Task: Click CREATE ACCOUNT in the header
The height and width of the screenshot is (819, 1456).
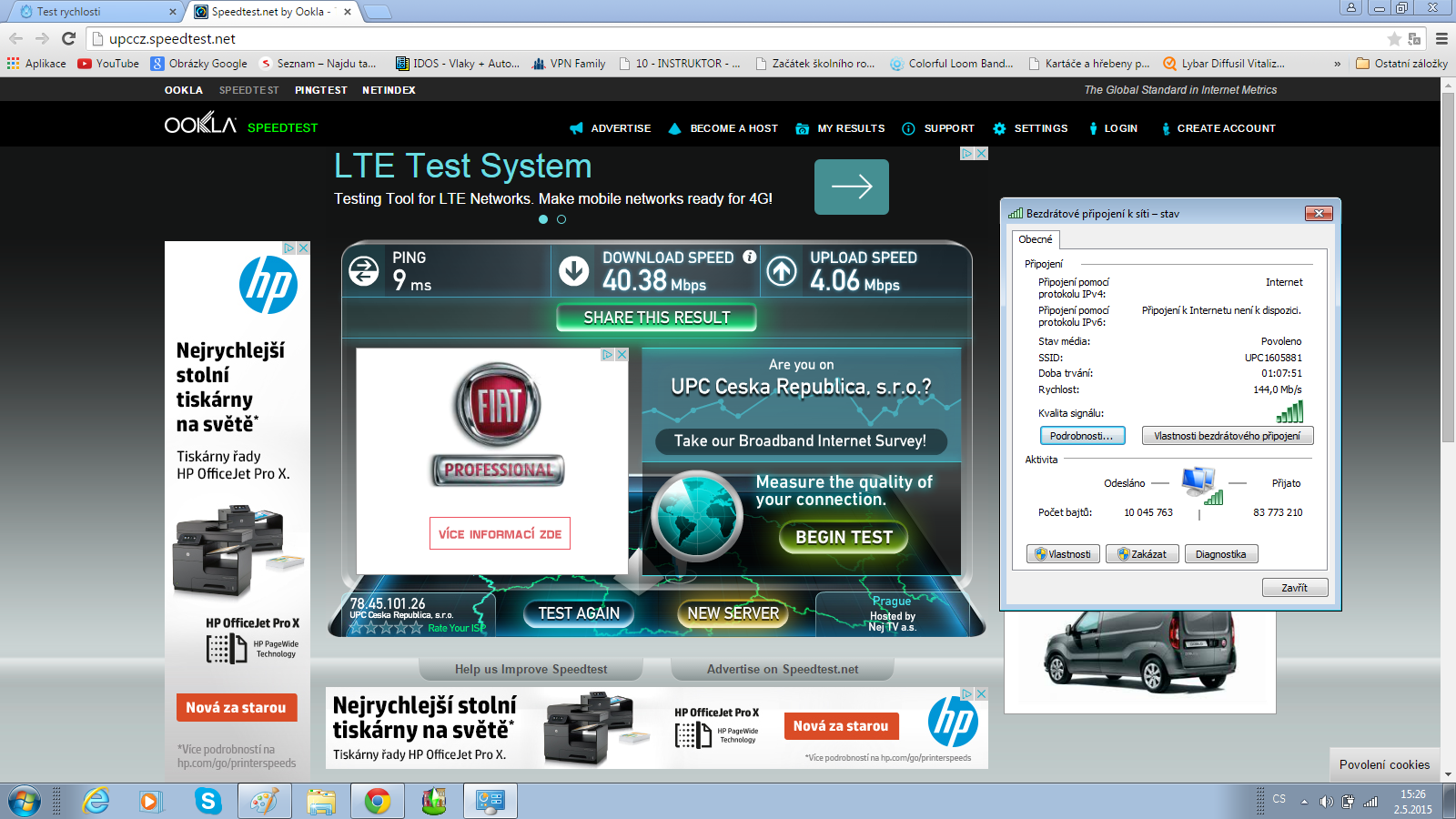Action: pyautogui.click(x=1218, y=128)
